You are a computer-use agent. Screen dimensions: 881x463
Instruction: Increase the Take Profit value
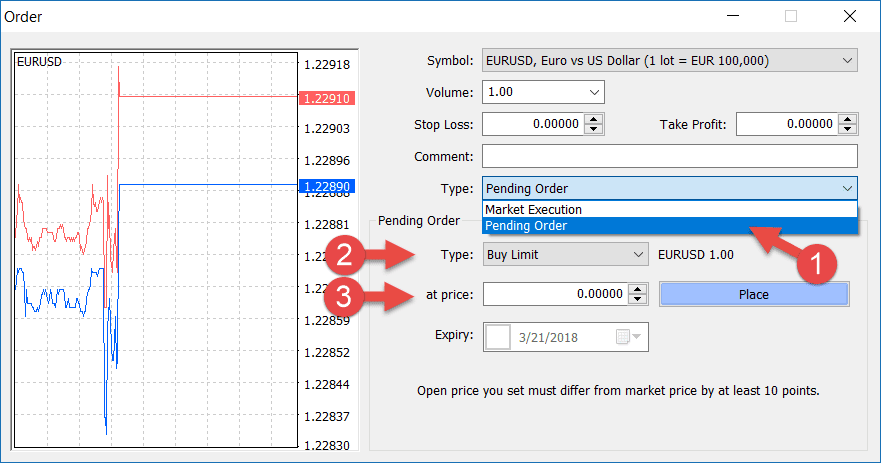[x=848, y=119]
